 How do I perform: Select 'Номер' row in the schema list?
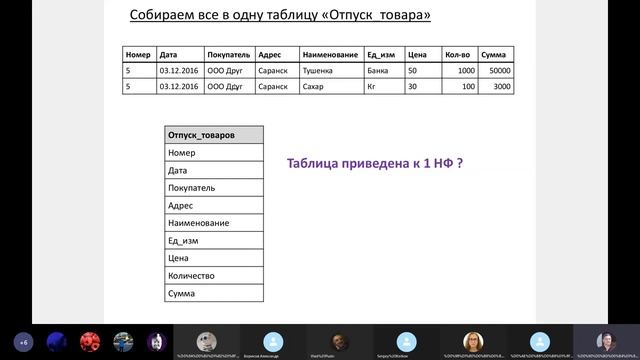coord(214,153)
